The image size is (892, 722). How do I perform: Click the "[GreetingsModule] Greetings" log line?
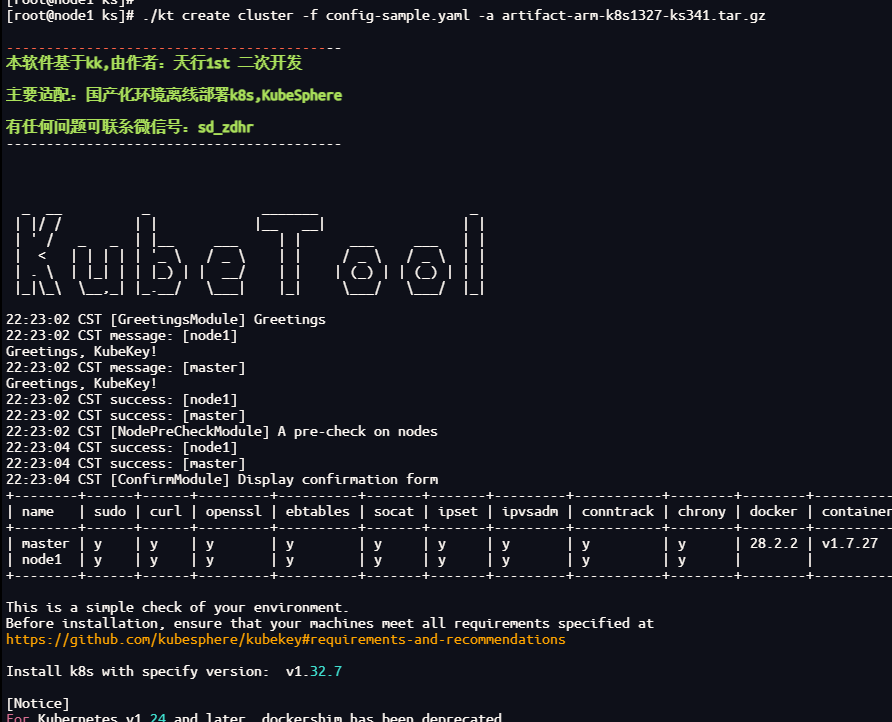coord(166,319)
